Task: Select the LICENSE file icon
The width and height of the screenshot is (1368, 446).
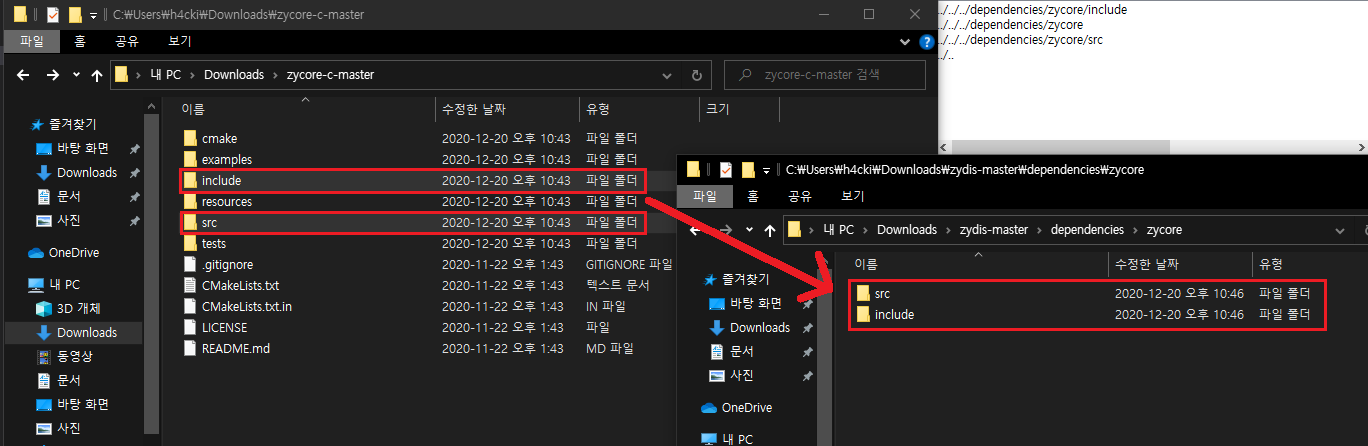Action: click(191, 327)
